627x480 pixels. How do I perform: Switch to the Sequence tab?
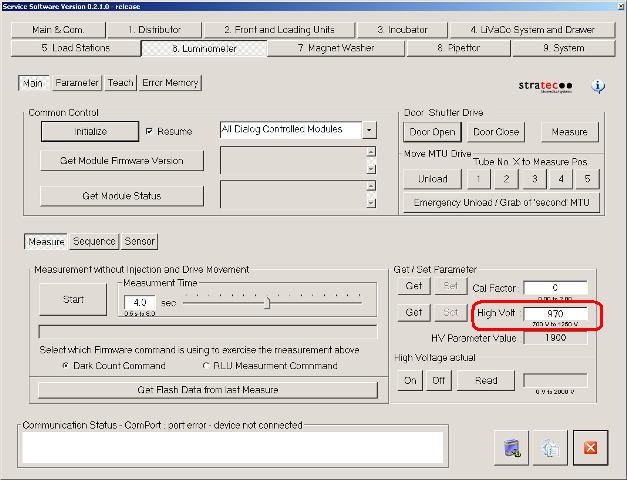pos(94,241)
